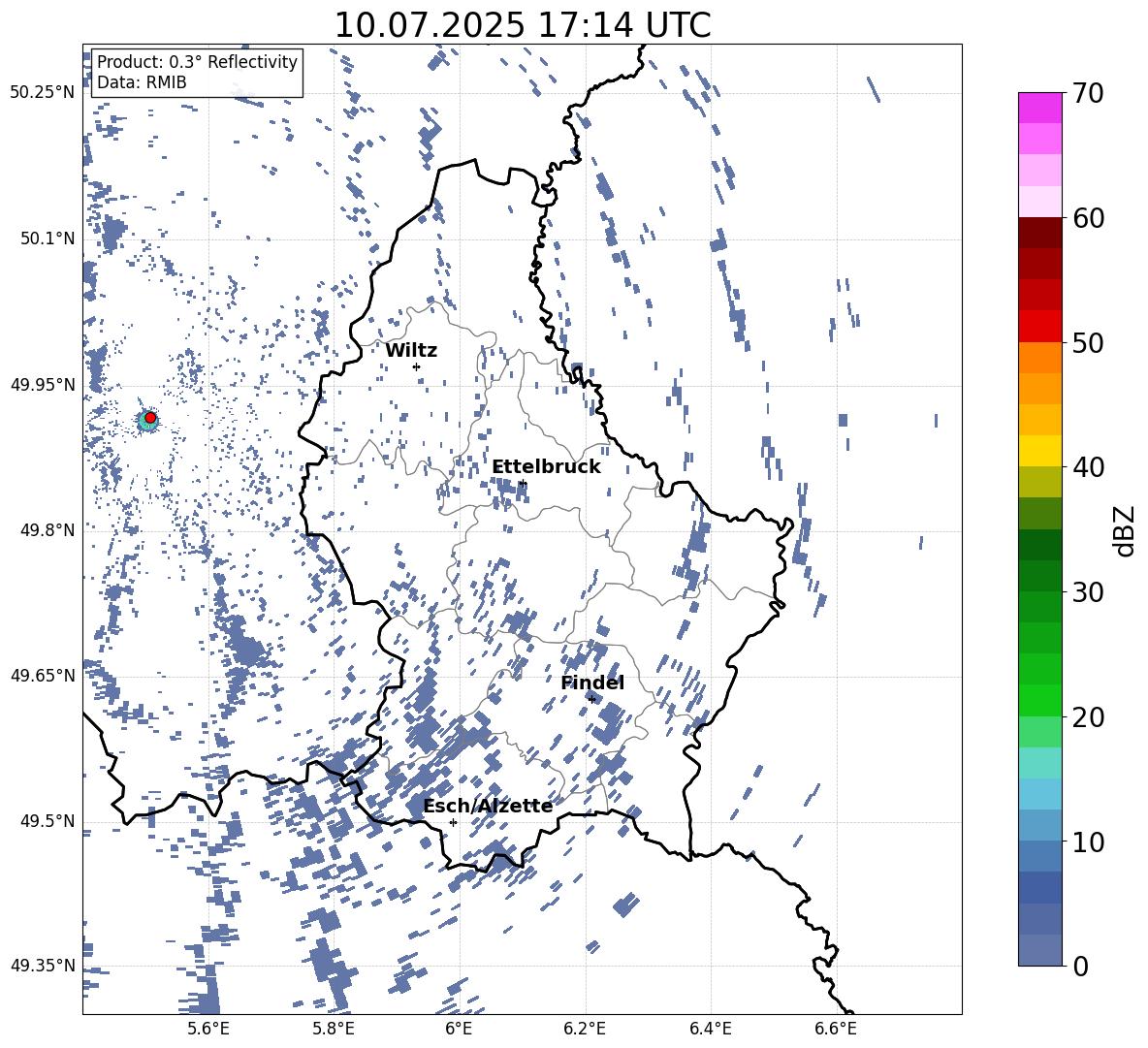
Task: Click the yellow colorbar swatch above 40
Action: 1040,451
